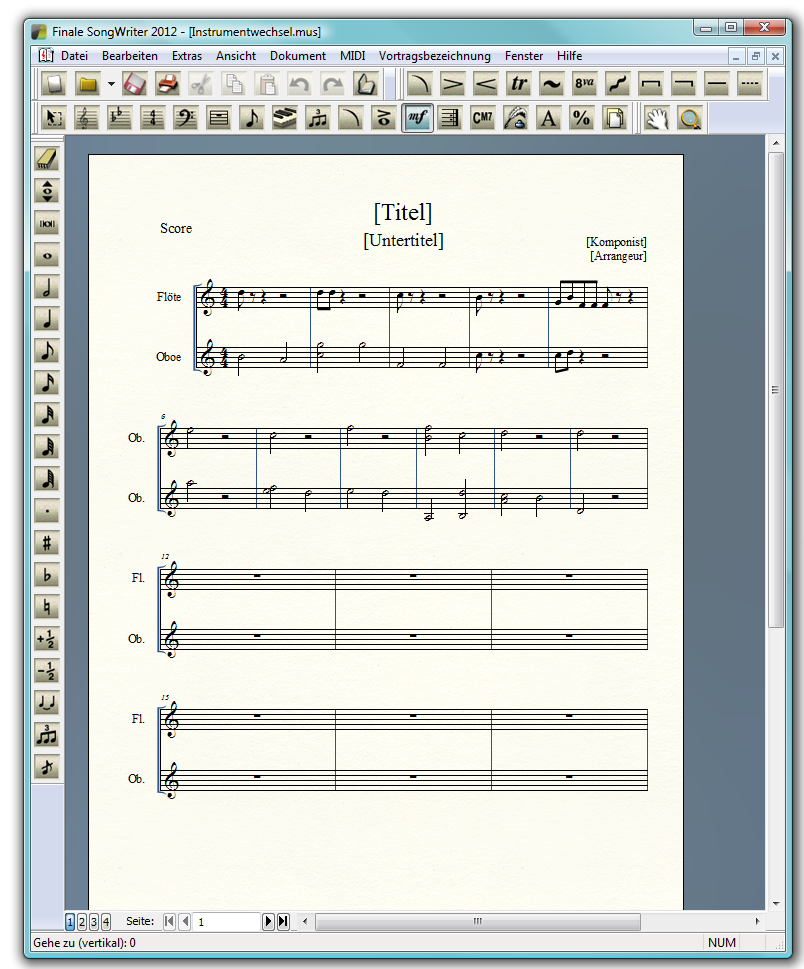This screenshot has width=804, height=969.
Task: Choose the eighth note duration
Action: click(x=48, y=351)
